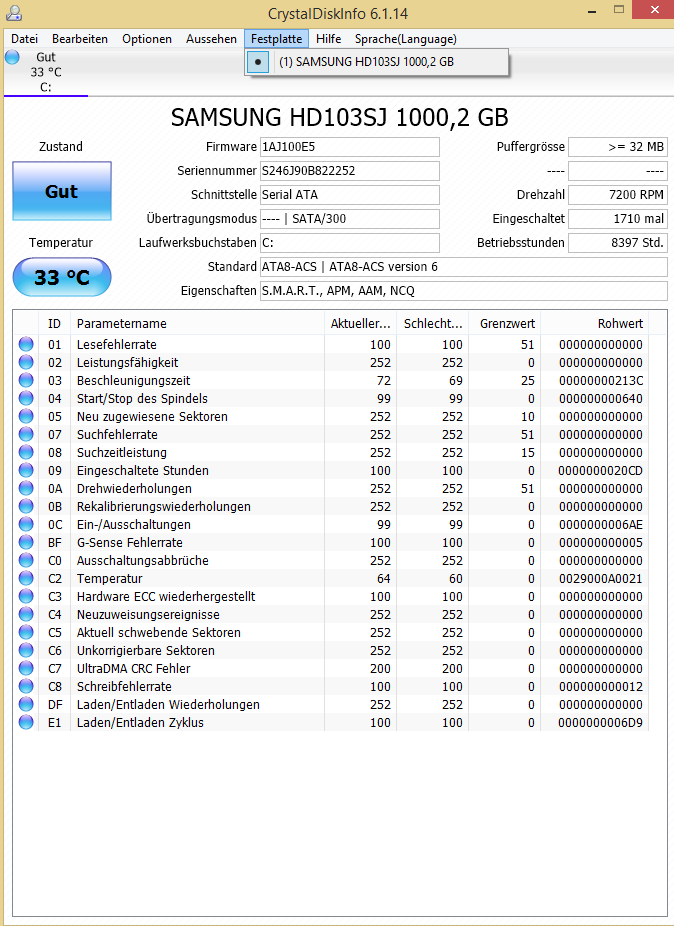Open the Datei menu

tap(24, 39)
